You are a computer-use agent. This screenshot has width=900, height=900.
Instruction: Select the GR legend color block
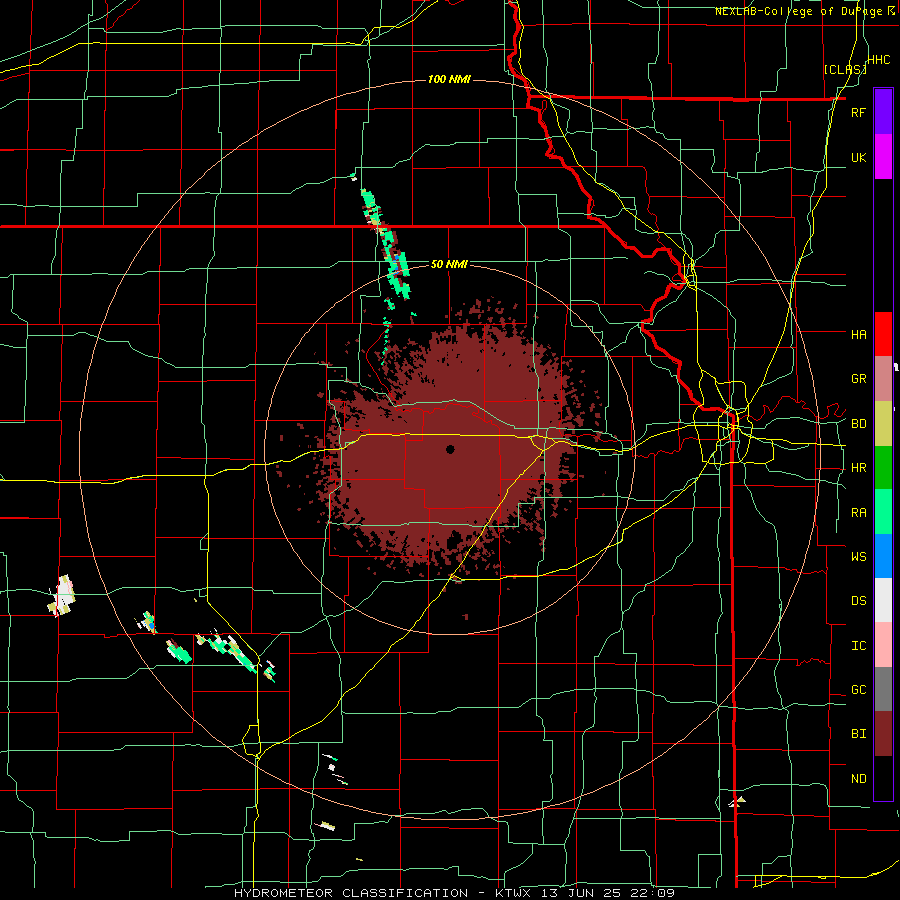pyautogui.click(x=883, y=379)
